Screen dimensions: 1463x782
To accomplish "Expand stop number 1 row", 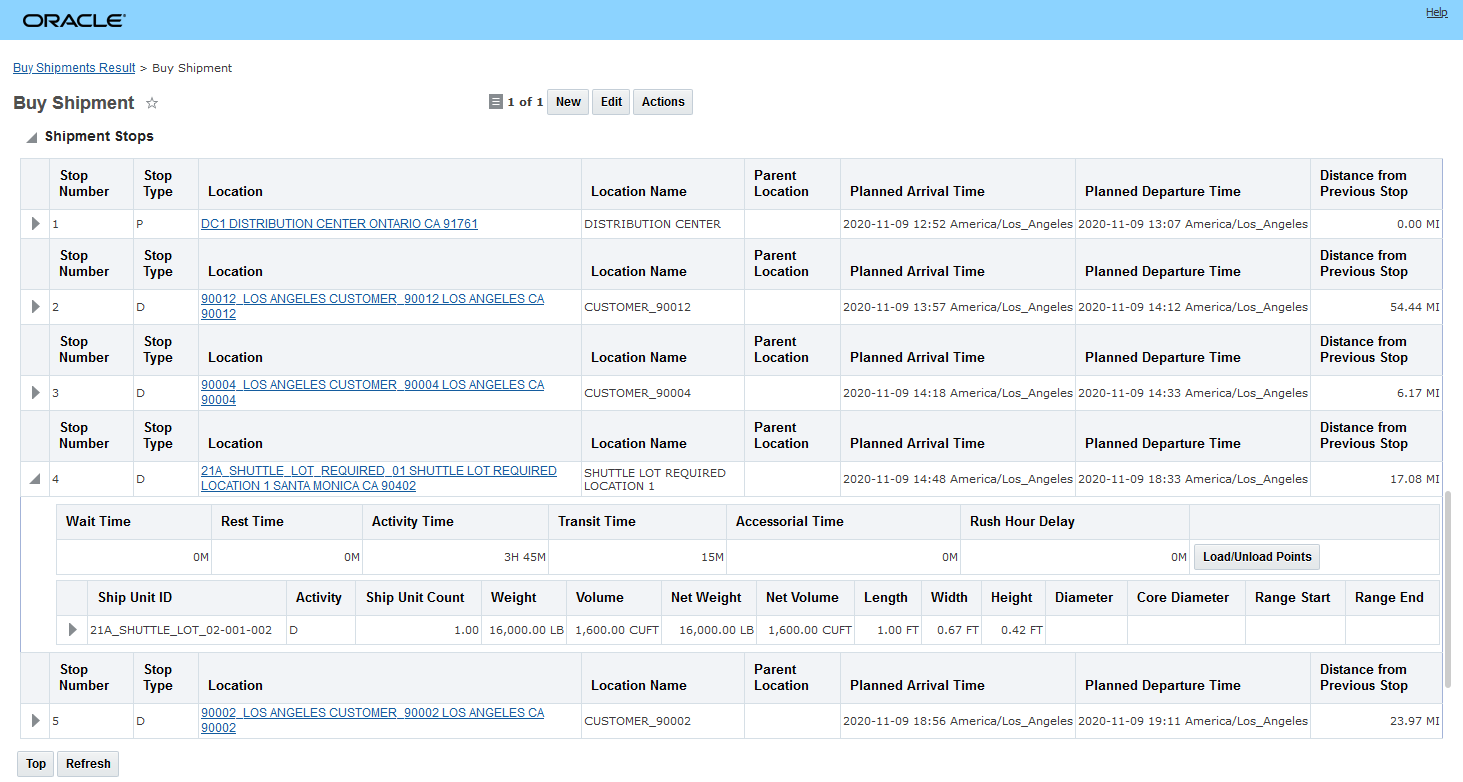I will pyautogui.click(x=36, y=224).
